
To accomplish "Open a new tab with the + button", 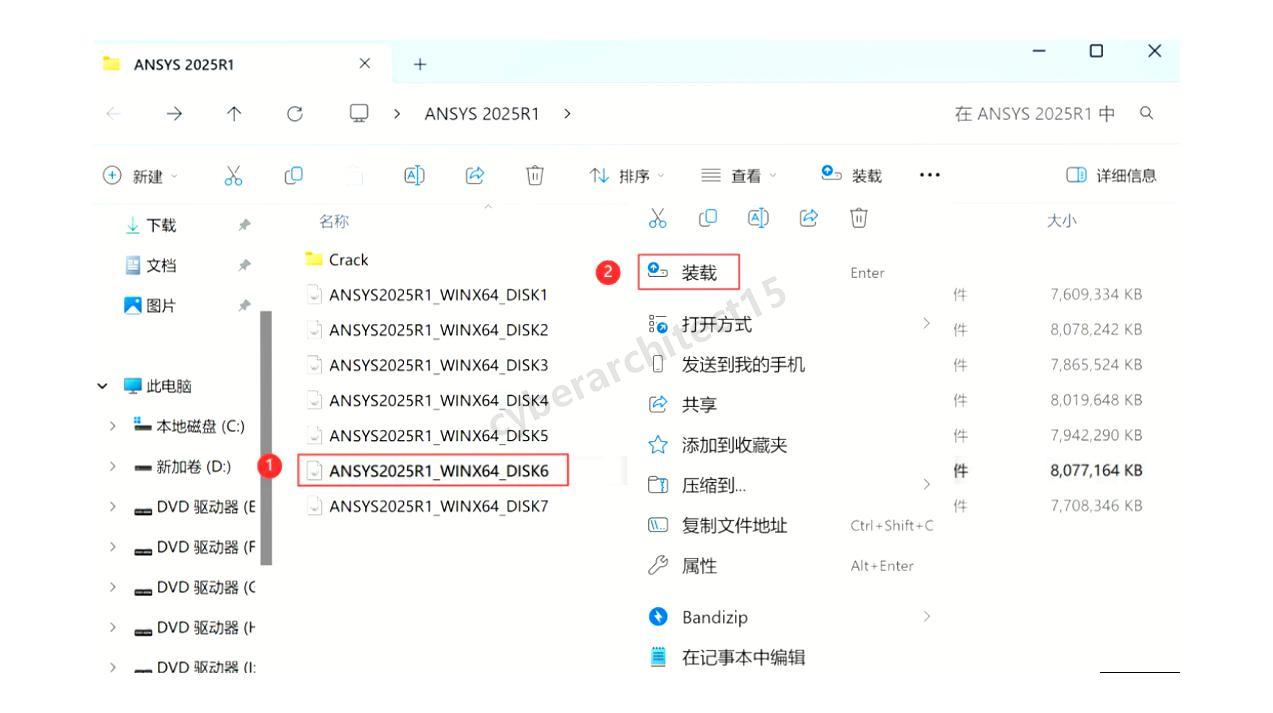I will [419, 62].
